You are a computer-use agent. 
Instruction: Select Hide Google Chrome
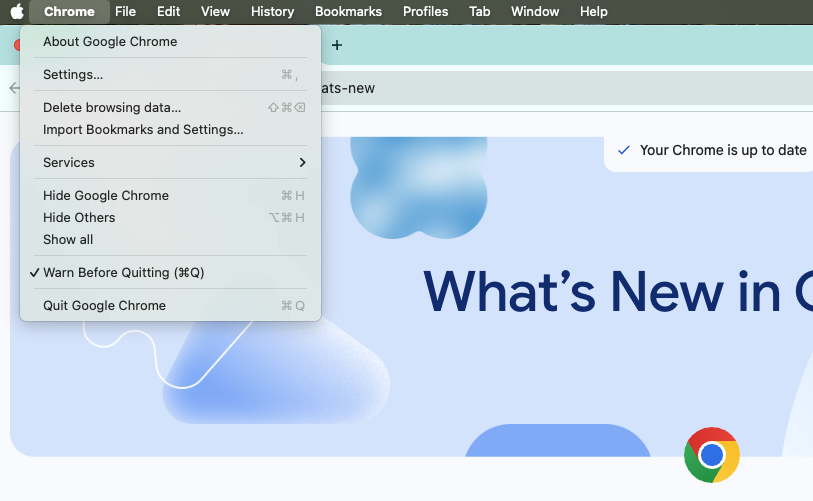[170, 196]
